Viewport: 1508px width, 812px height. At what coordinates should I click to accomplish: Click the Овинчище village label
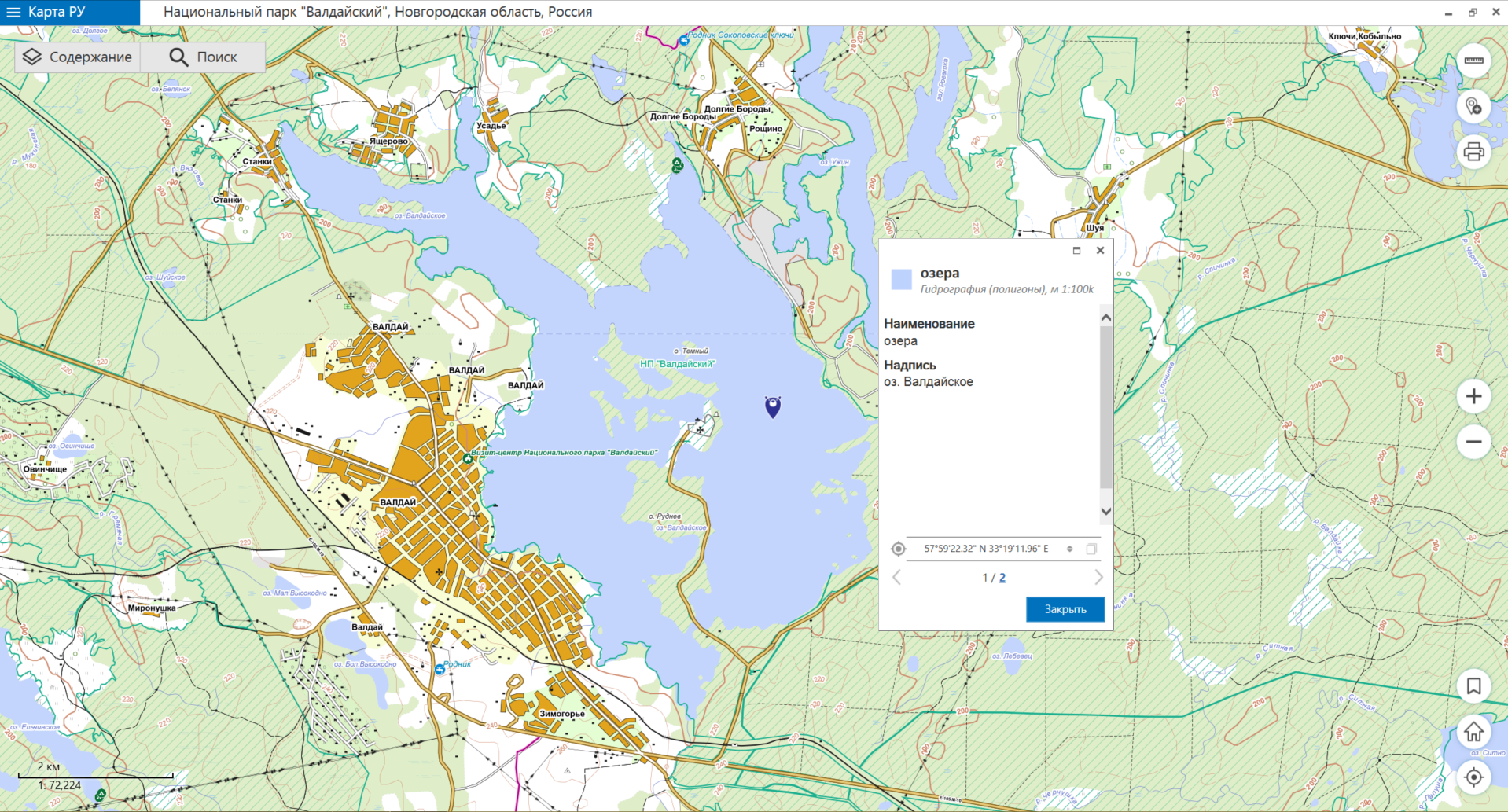tap(45, 469)
